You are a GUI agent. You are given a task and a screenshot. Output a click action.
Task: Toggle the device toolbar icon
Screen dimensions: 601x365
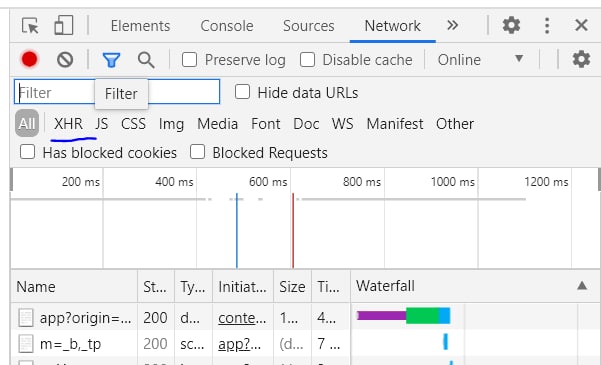tap(63, 25)
